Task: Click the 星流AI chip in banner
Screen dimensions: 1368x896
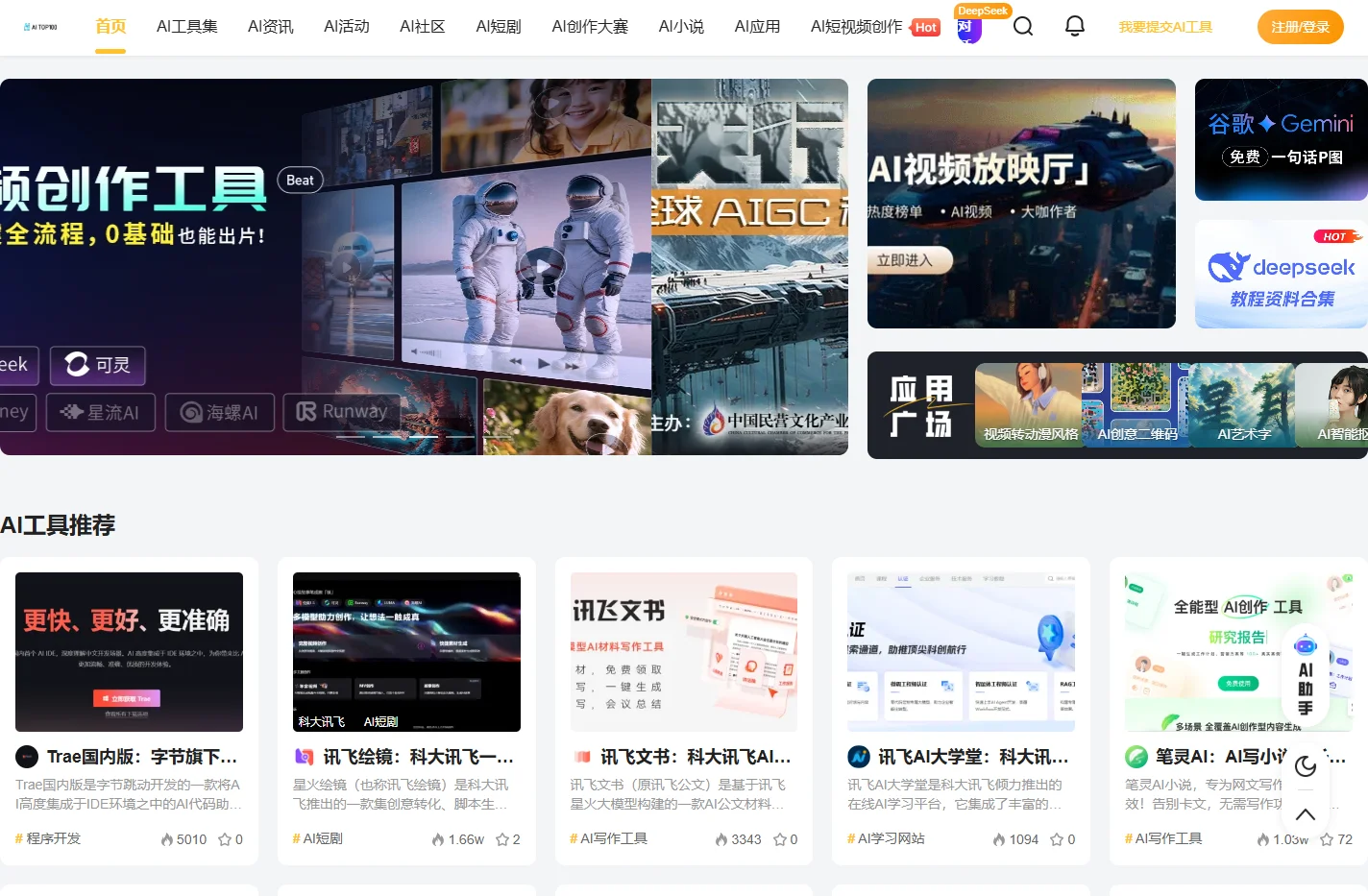Action: [x=100, y=412]
